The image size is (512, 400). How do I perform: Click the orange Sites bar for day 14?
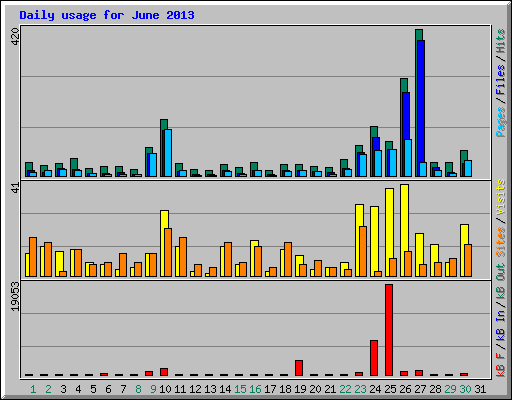[228, 259]
